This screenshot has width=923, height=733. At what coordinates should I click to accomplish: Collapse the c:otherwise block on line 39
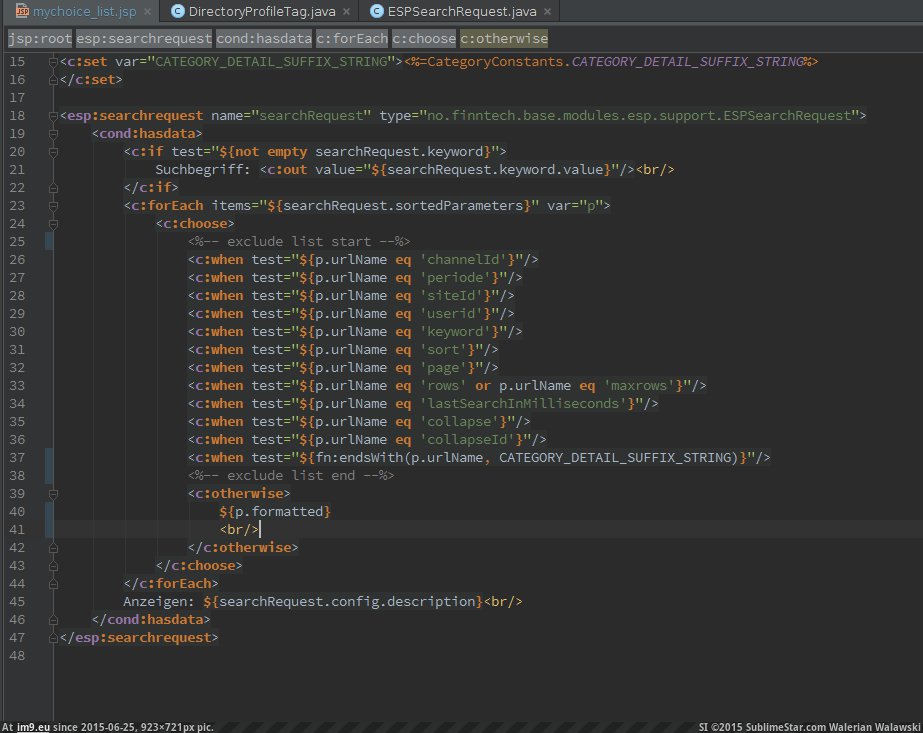point(53,494)
